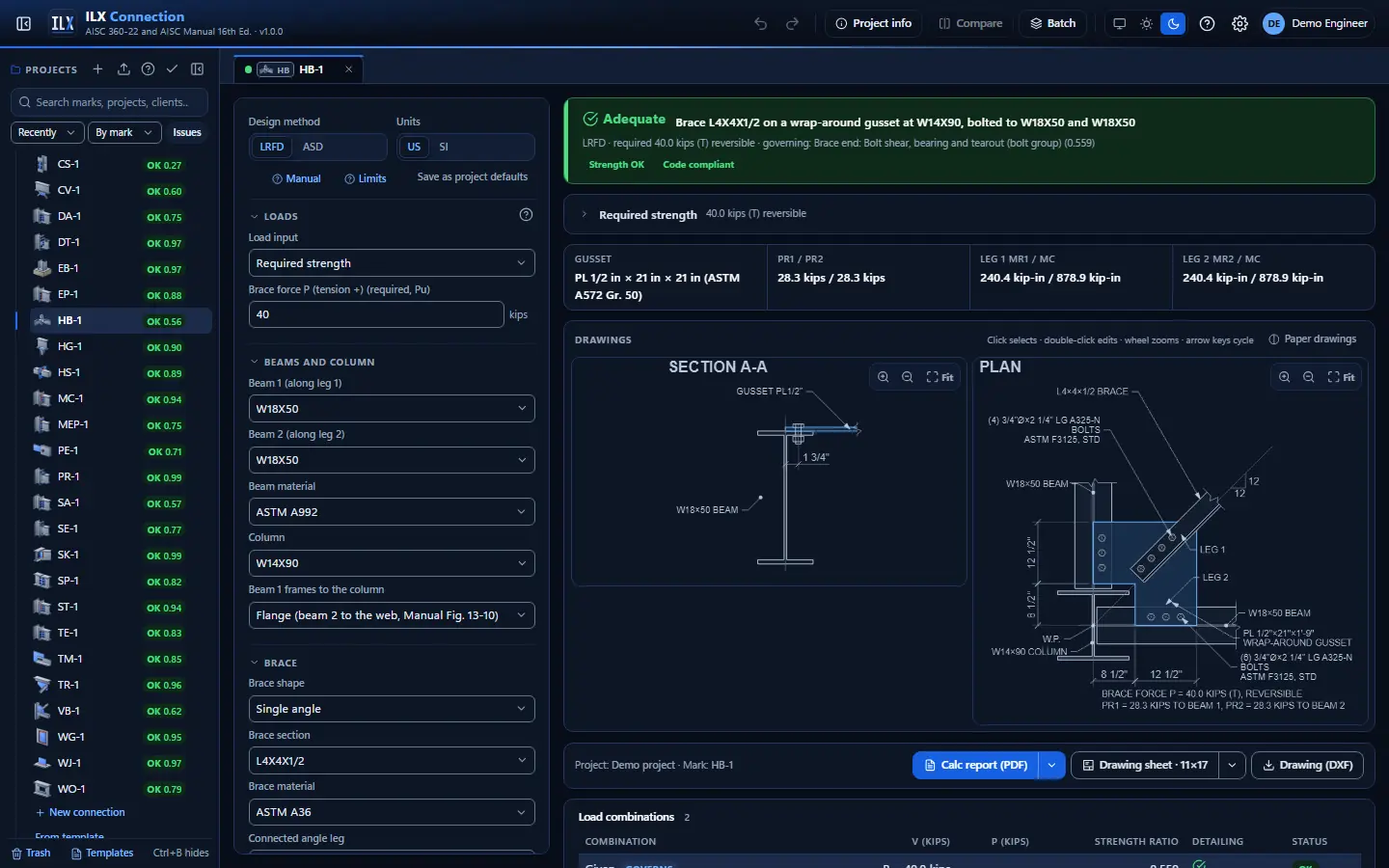Select the HB-1 tab

click(x=299, y=69)
